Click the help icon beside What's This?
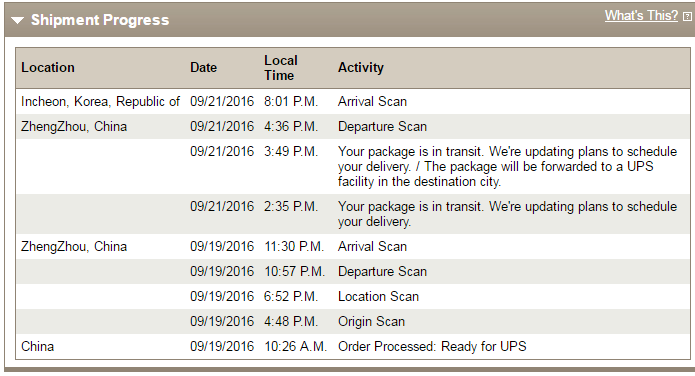 [x=687, y=16]
